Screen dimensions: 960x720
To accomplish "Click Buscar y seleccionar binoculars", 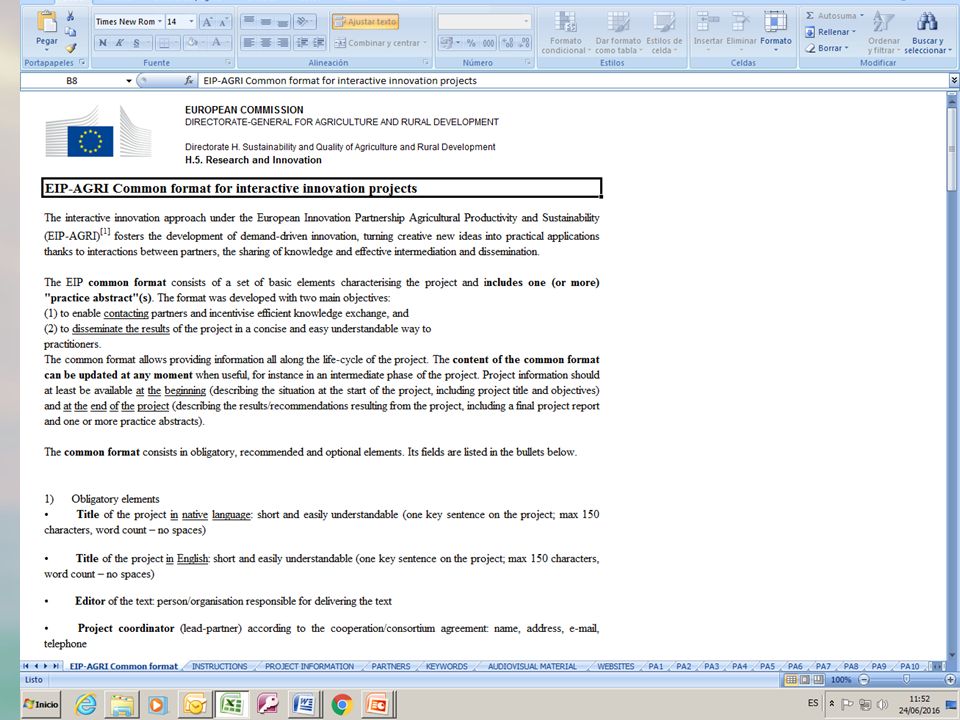I will tap(928, 32).
